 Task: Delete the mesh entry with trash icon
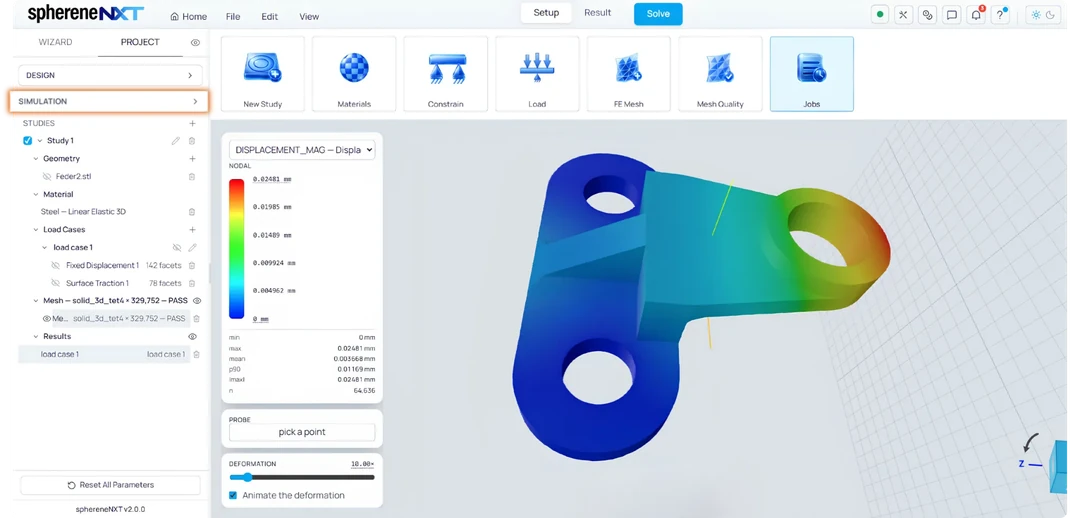(196, 318)
